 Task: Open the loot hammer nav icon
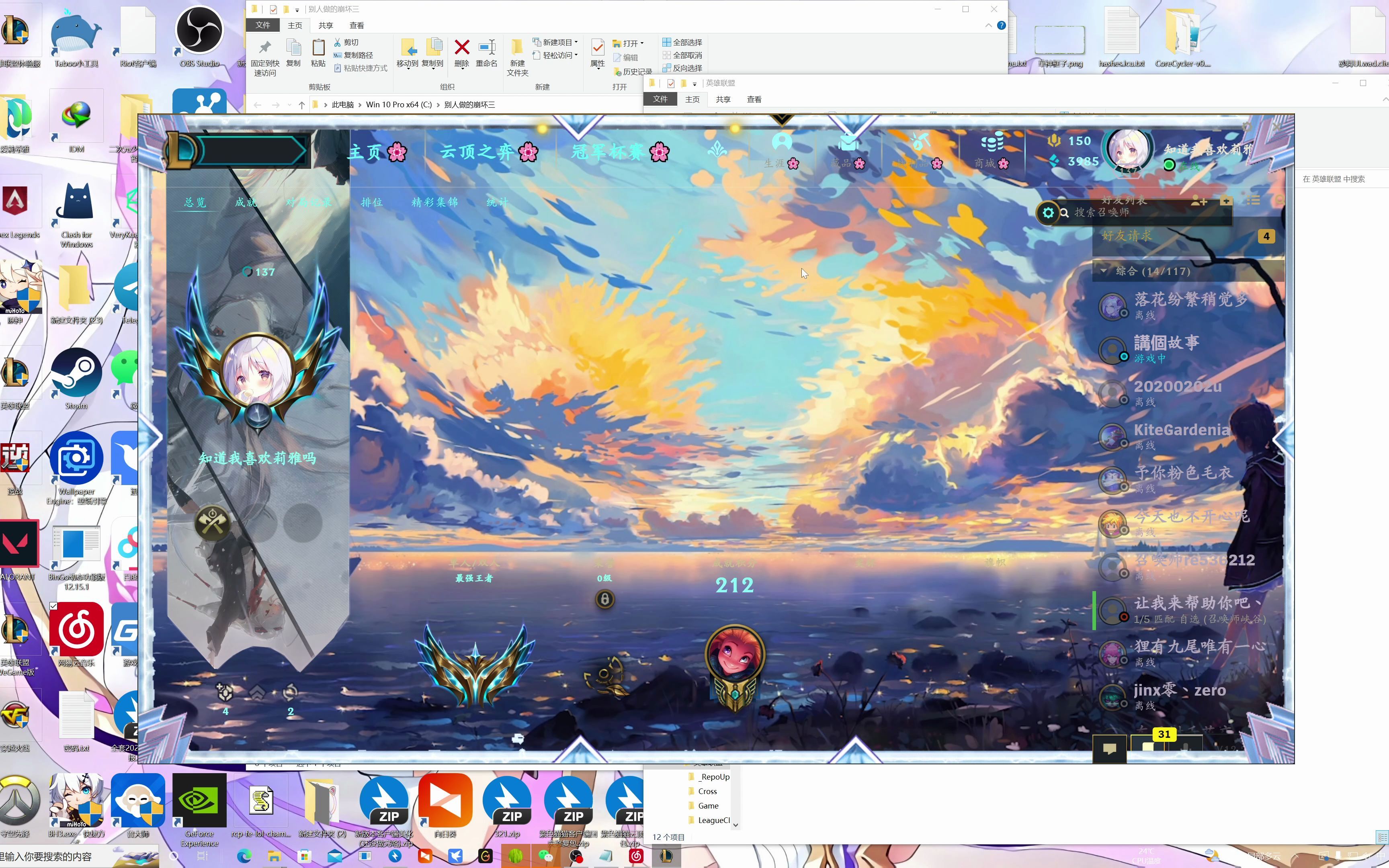tap(920, 142)
